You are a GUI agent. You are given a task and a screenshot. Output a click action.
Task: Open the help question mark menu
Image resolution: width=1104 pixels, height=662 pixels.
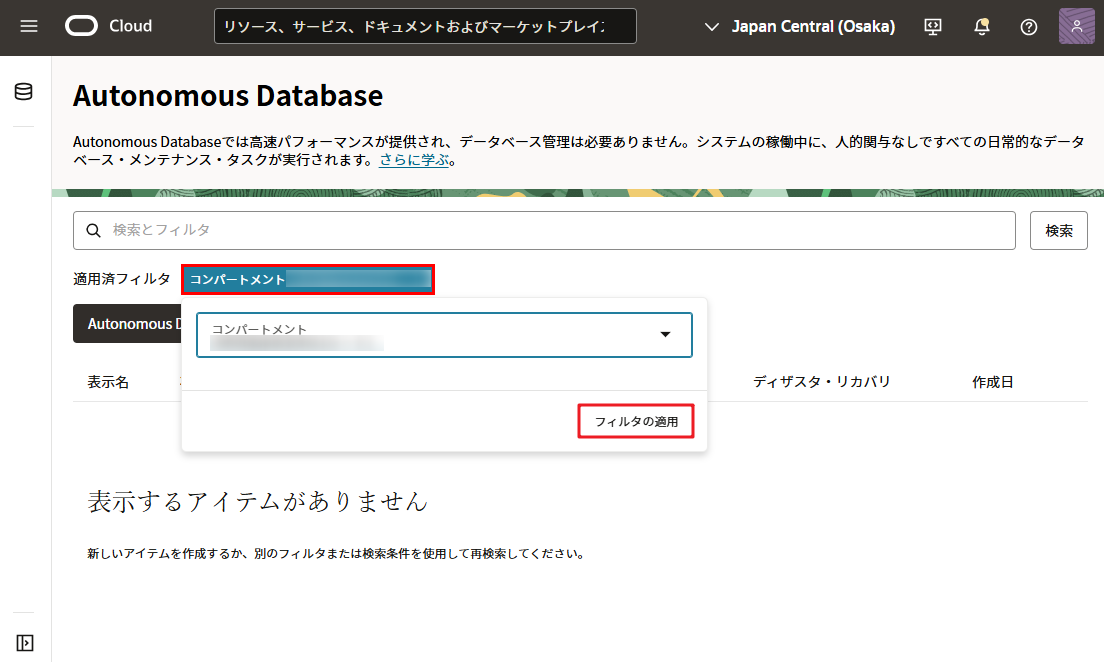1028,27
